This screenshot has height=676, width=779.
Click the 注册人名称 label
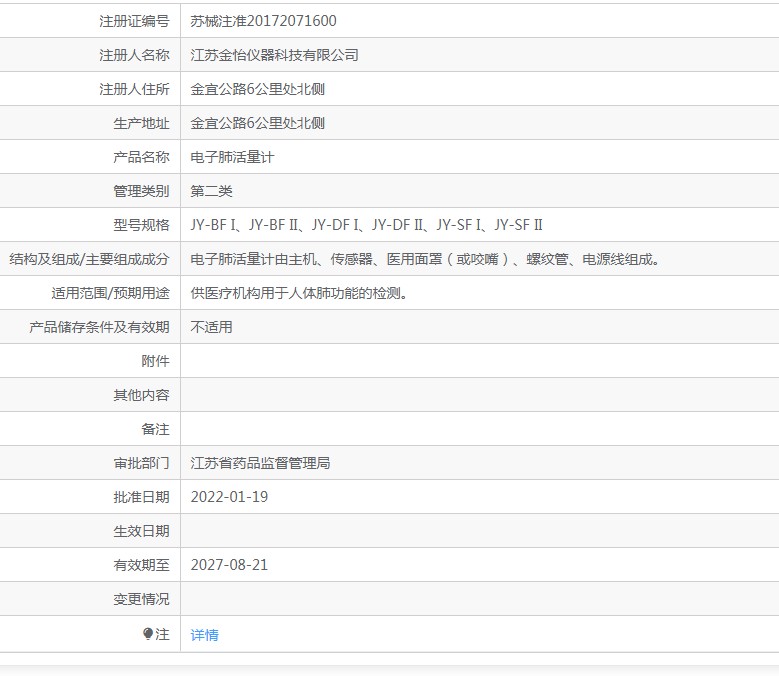tap(134, 55)
